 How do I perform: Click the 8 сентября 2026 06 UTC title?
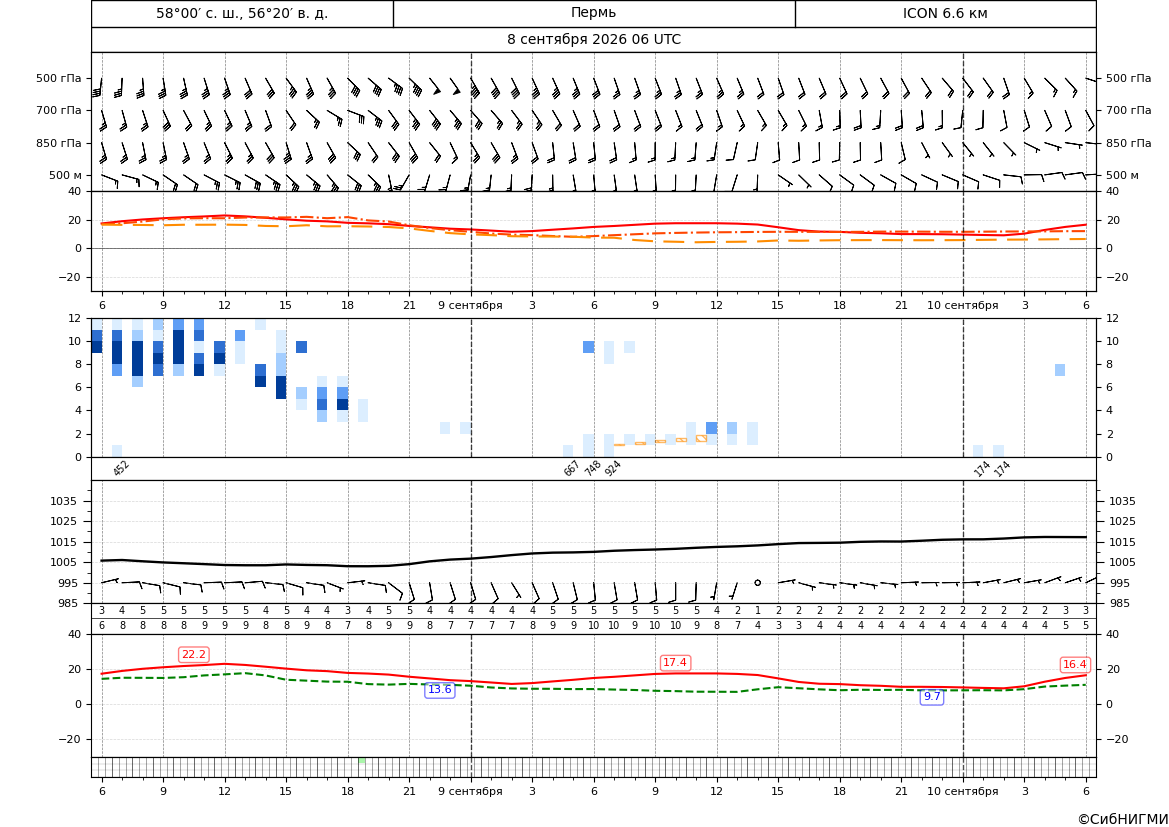coord(593,40)
